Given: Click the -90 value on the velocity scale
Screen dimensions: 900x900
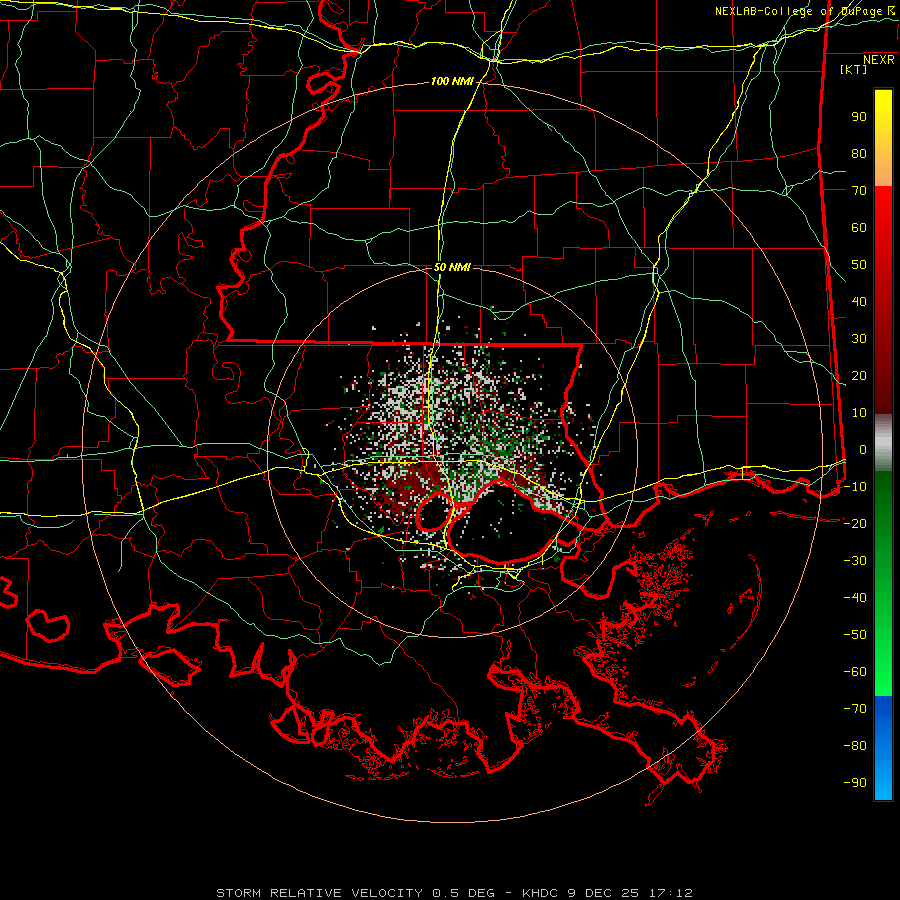Looking at the screenshot, I should [x=855, y=782].
